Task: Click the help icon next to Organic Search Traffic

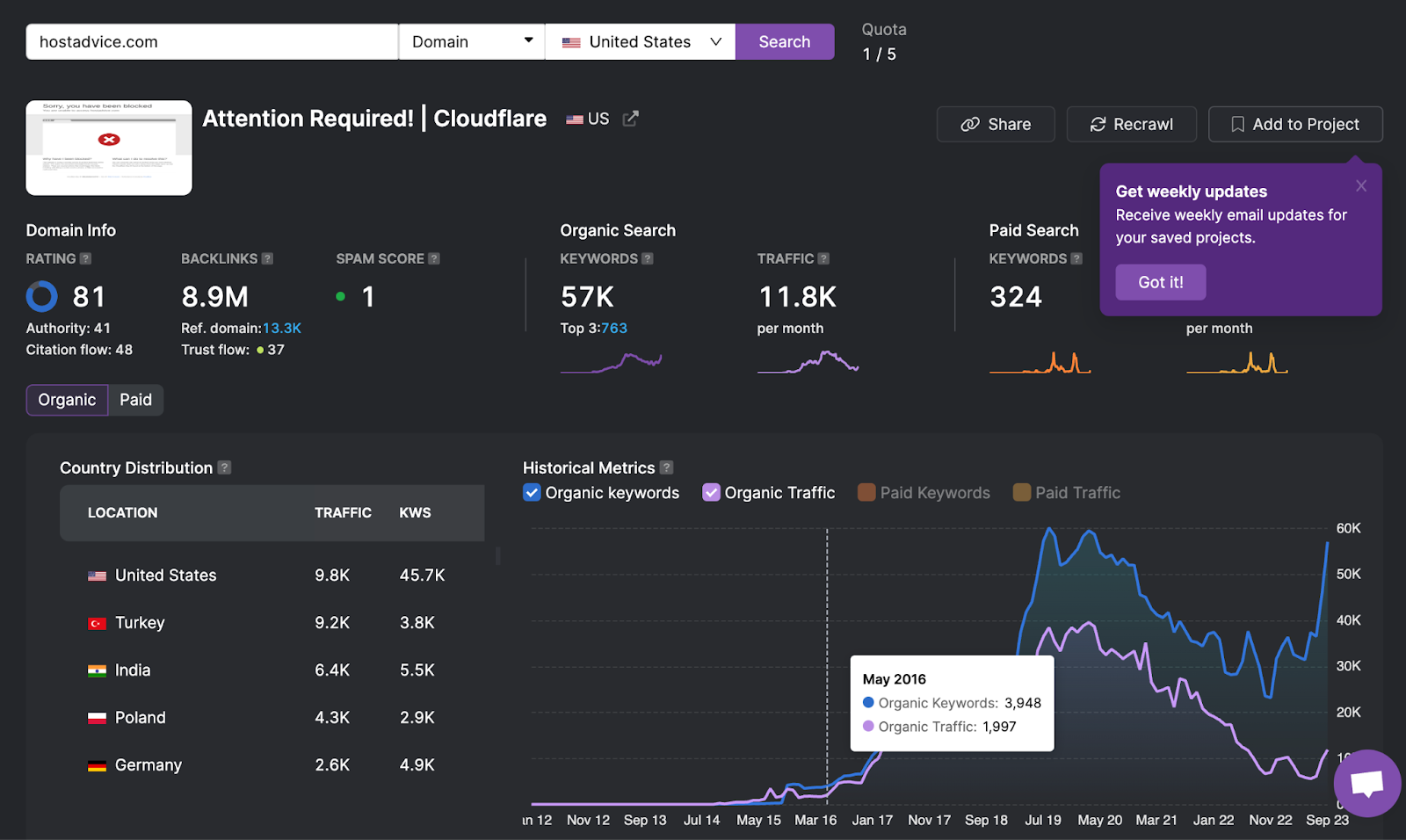Action: tap(823, 258)
